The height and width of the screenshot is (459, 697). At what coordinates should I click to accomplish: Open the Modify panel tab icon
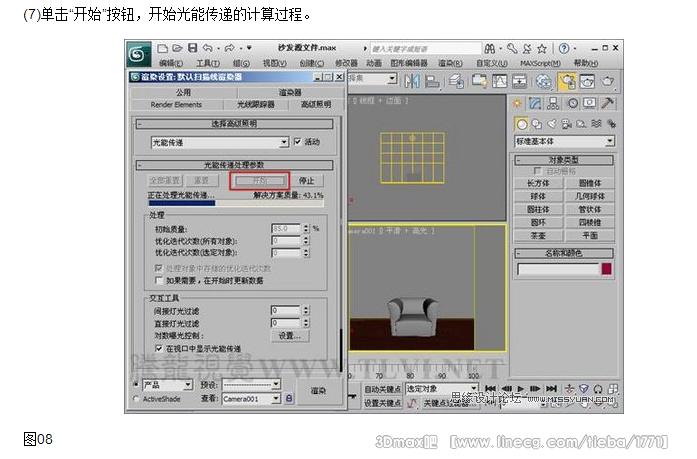coord(535,104)
